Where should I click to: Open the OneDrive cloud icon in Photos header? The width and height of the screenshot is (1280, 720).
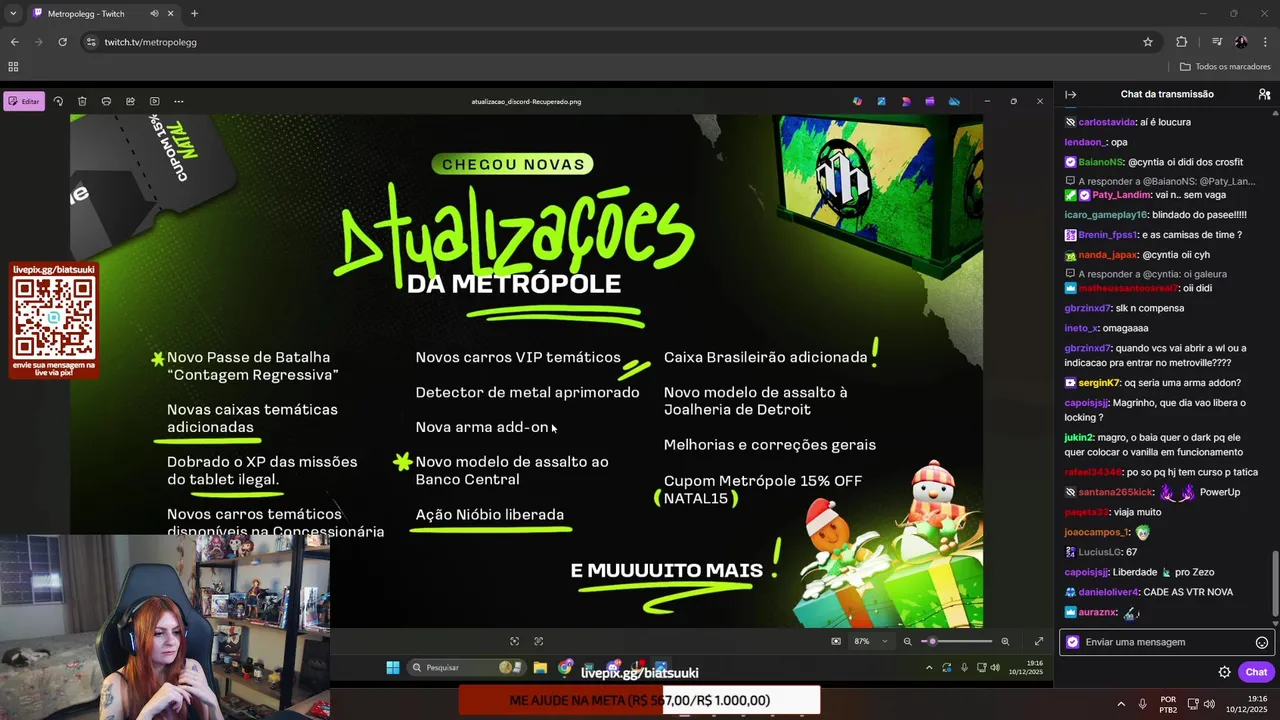click(954, 101)
